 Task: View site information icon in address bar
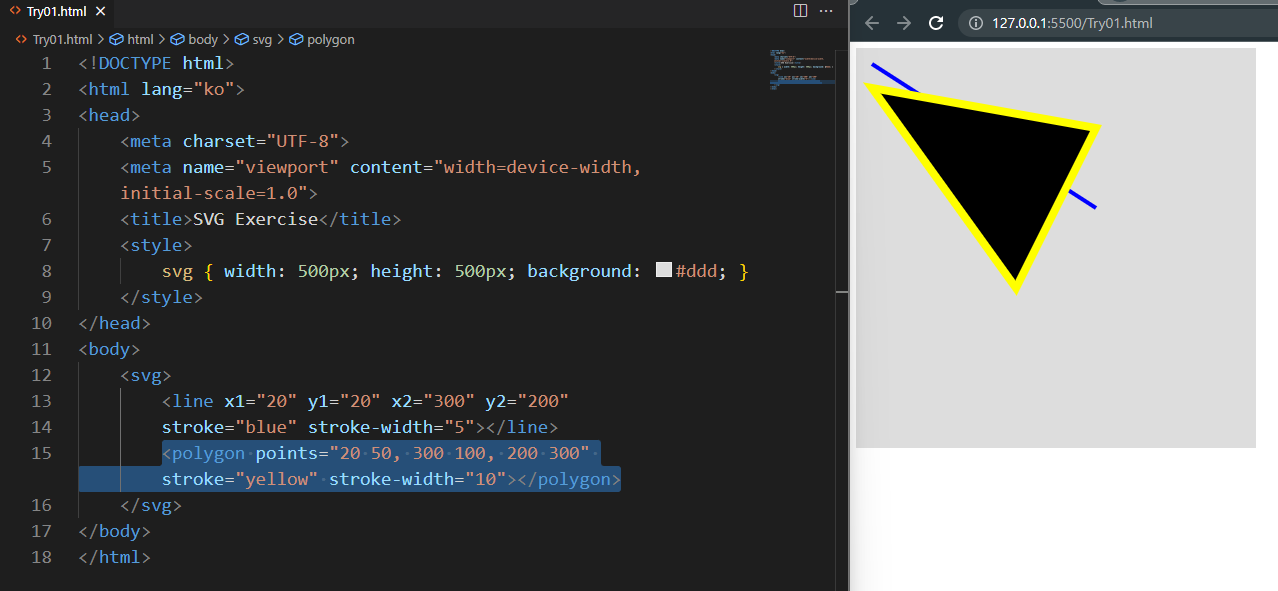pos(976,23)
